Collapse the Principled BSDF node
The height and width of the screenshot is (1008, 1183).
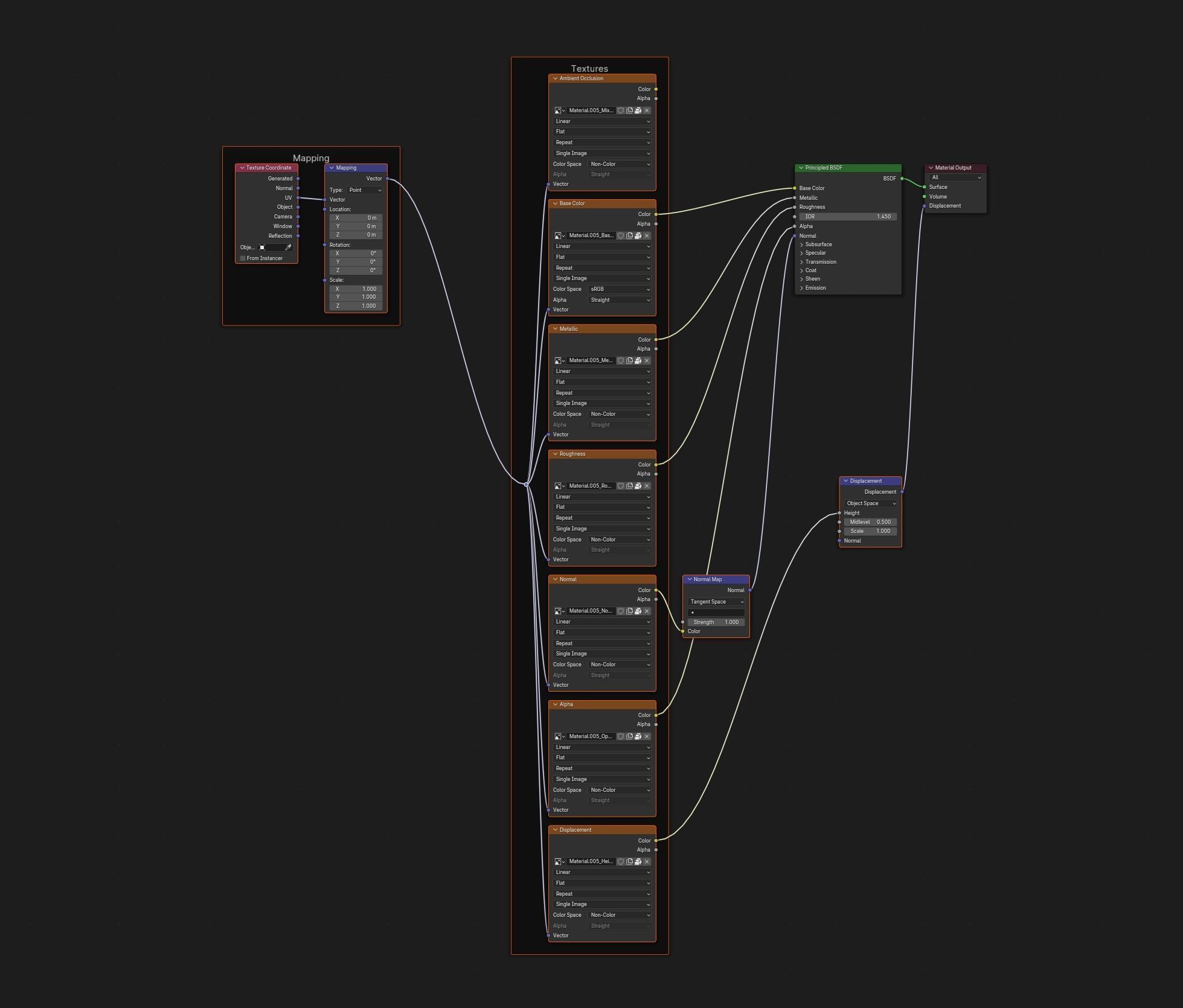point(801,168)
